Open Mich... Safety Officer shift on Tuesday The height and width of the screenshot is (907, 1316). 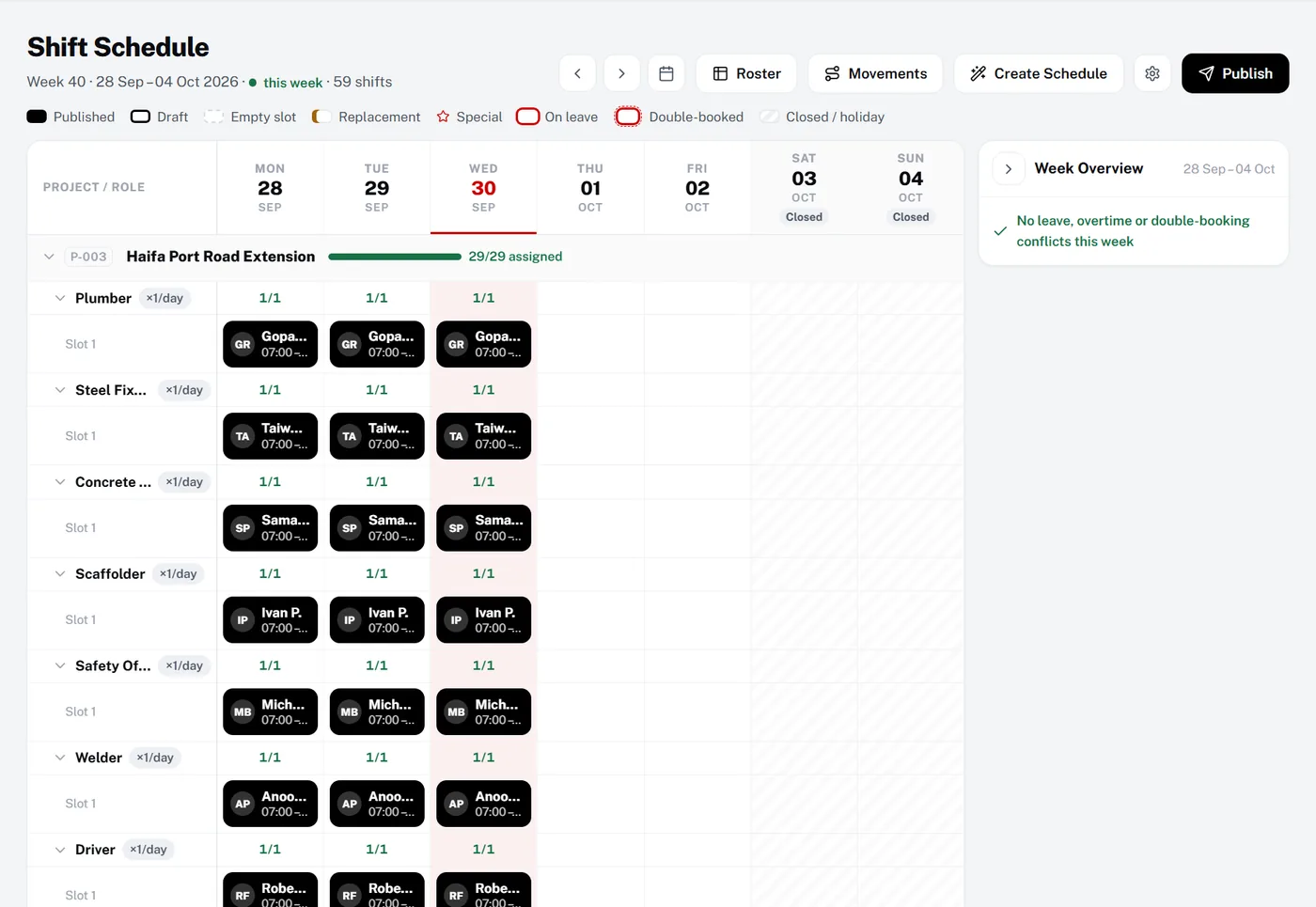click(377, 712)
